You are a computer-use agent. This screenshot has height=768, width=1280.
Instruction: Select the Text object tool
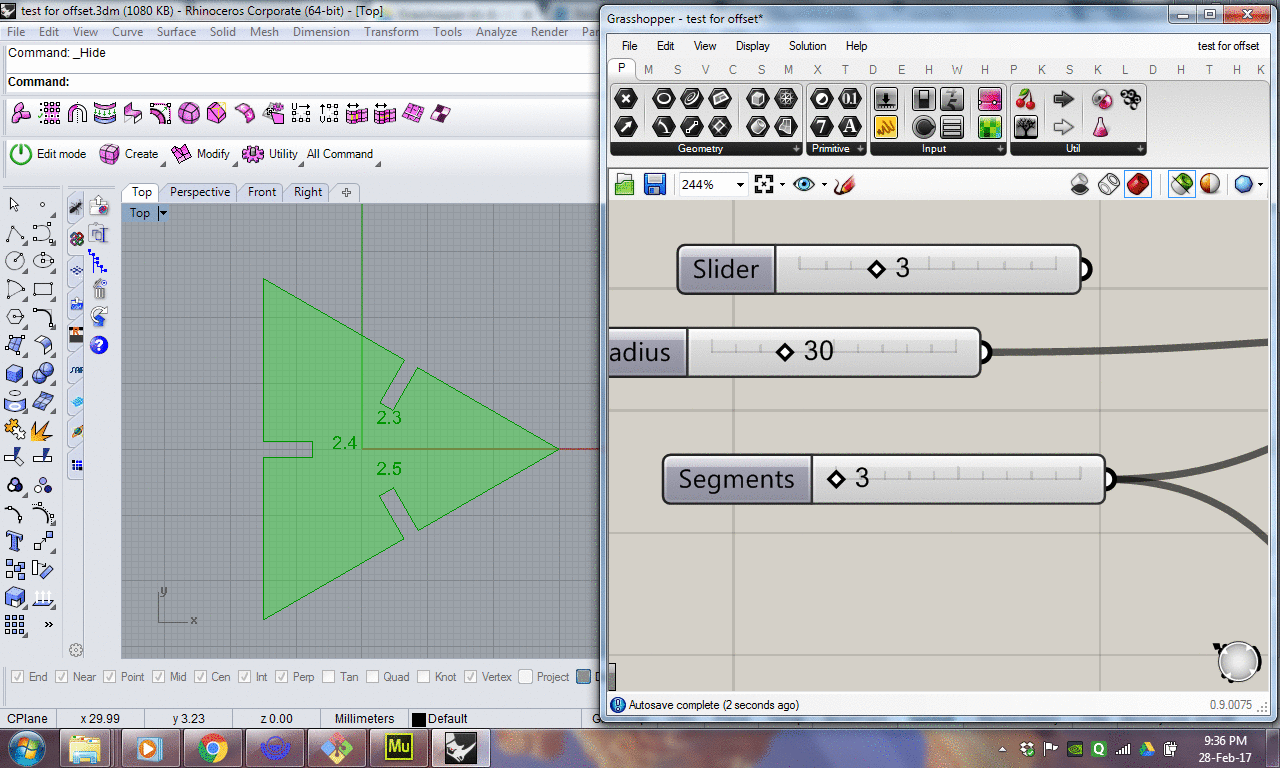point(15,542)
